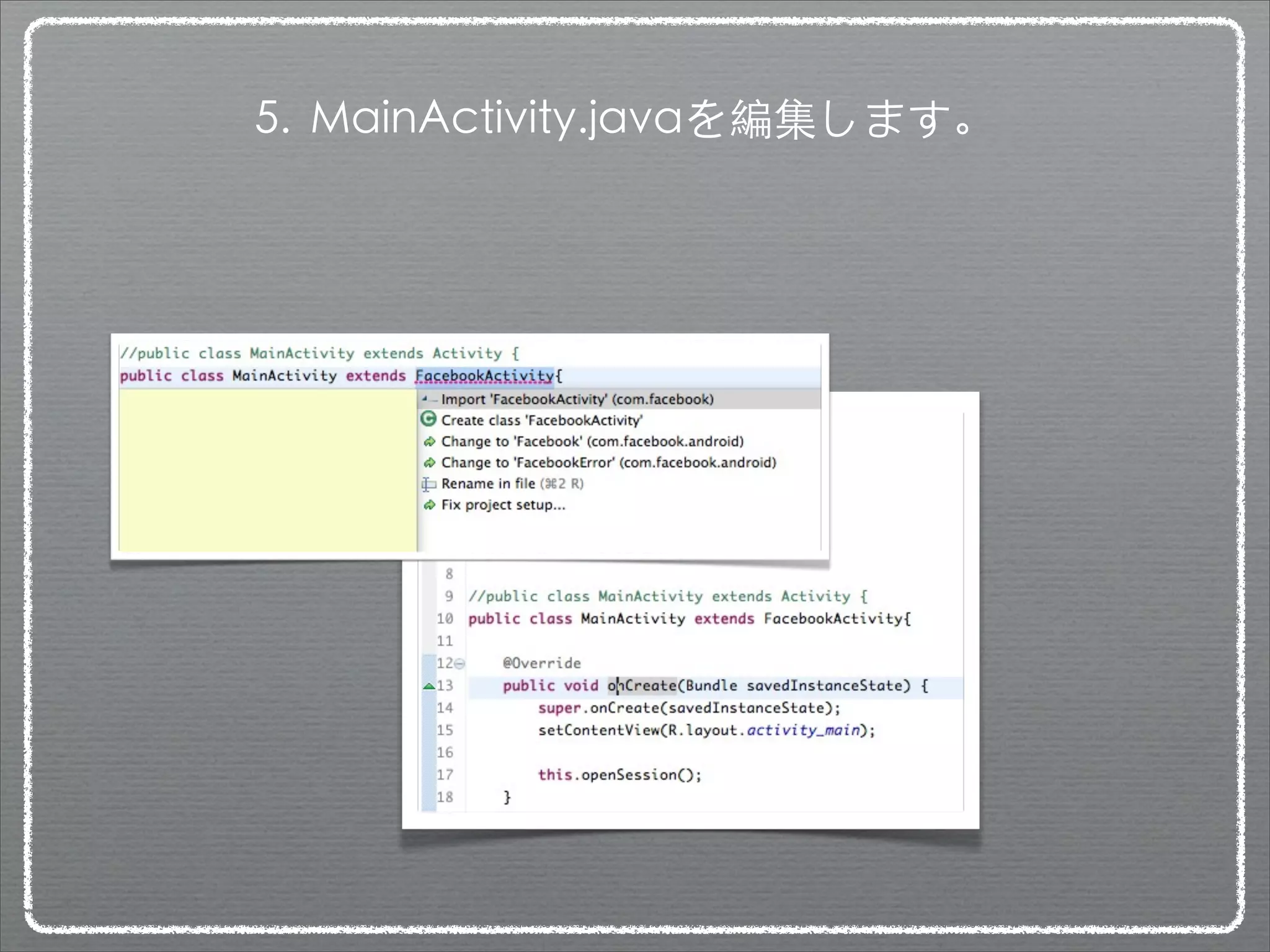
Task: Click the commented class line at line 9
Action: (668, 596)
